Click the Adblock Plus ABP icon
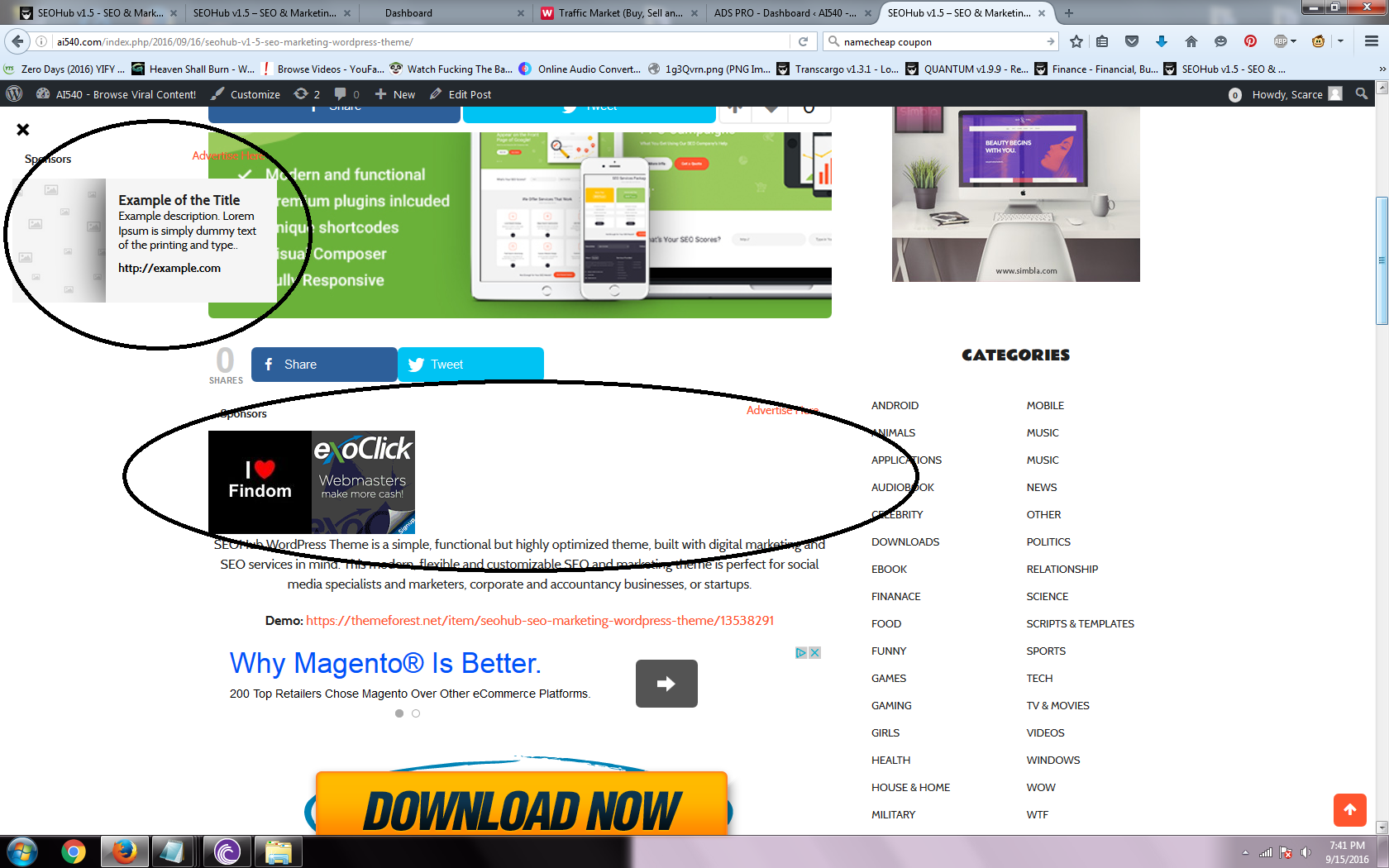Image resolution: width=1389 pixels, height=868 pixels. point(1281,41)
